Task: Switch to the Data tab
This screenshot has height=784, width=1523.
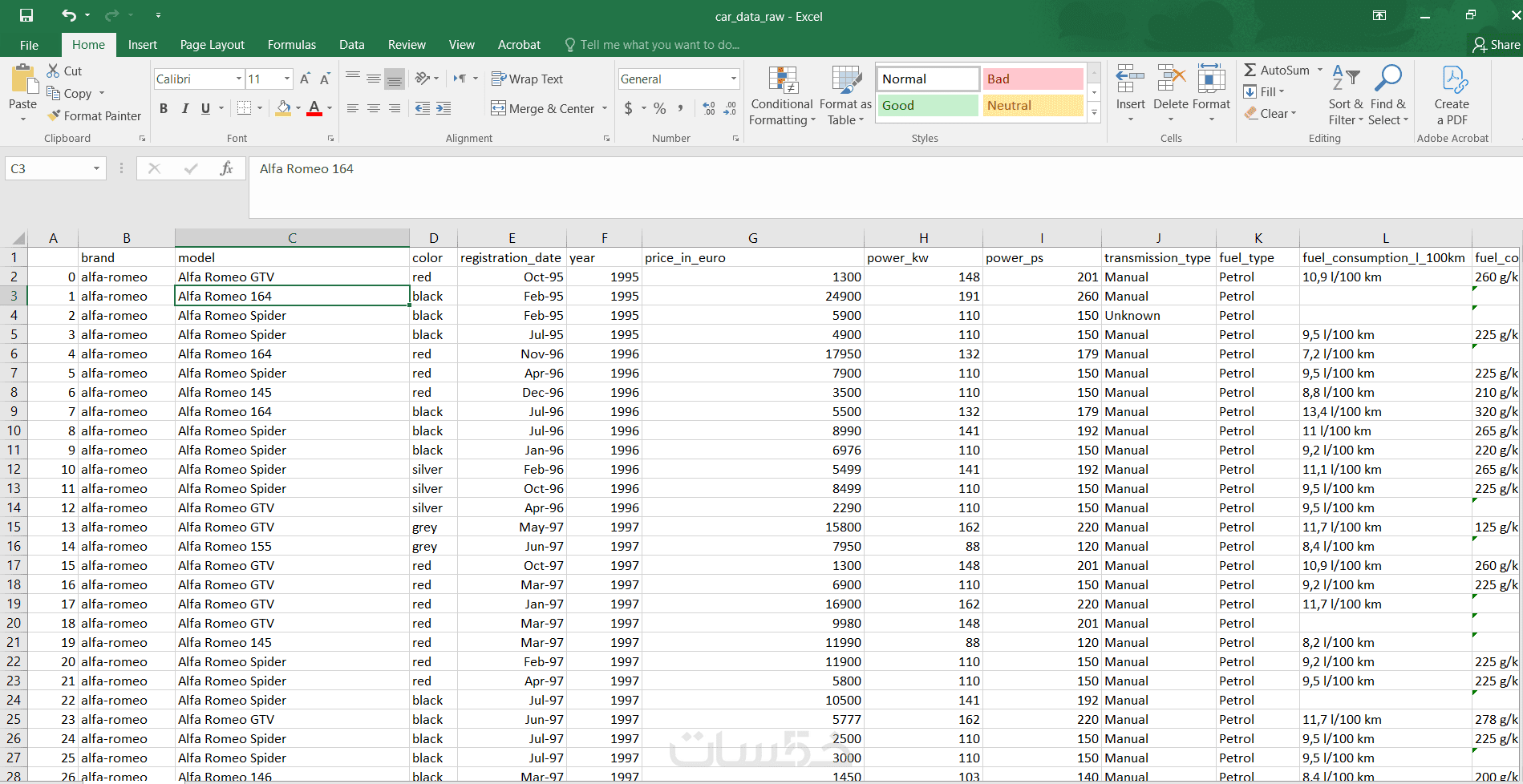Action: (x=351, y=45)
